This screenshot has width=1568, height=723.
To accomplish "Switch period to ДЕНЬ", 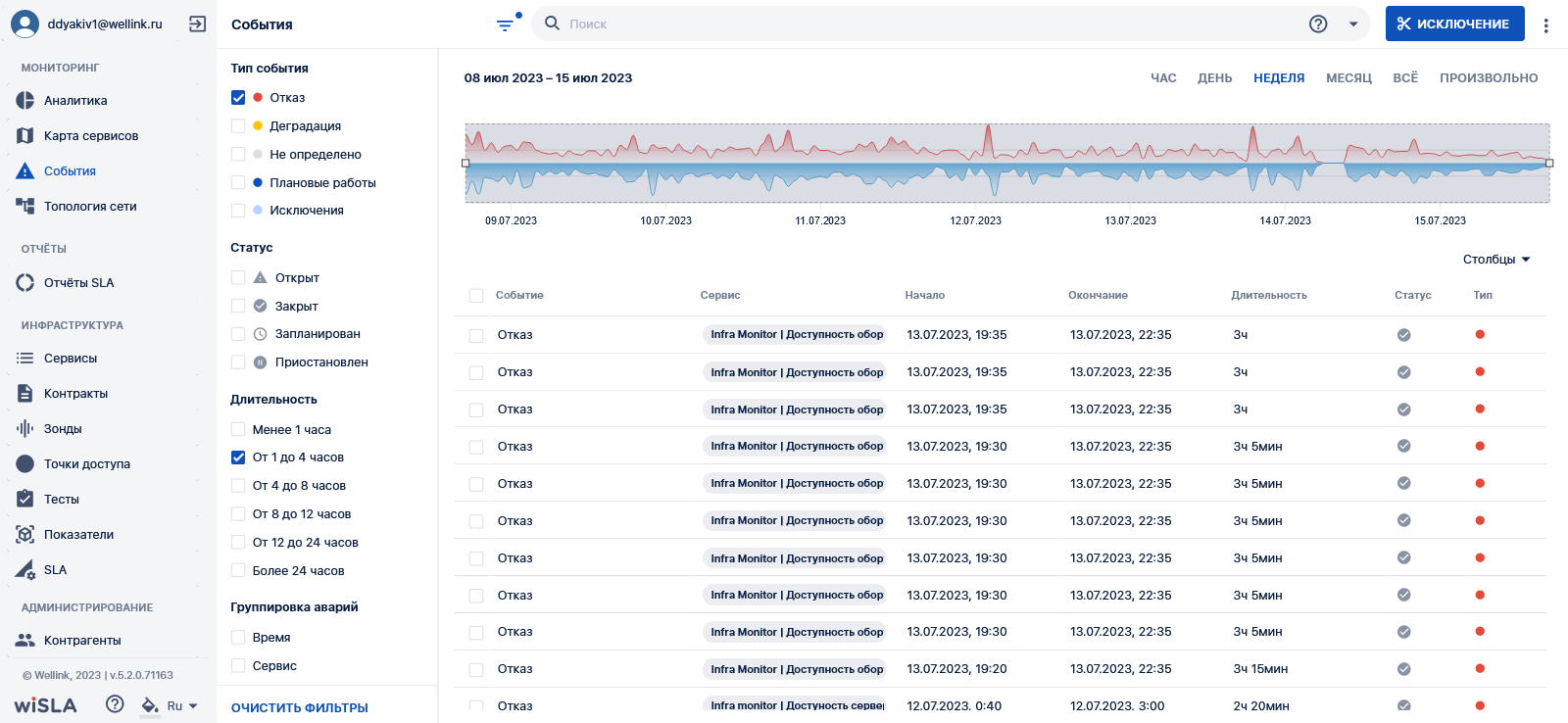I will 1214,78.
